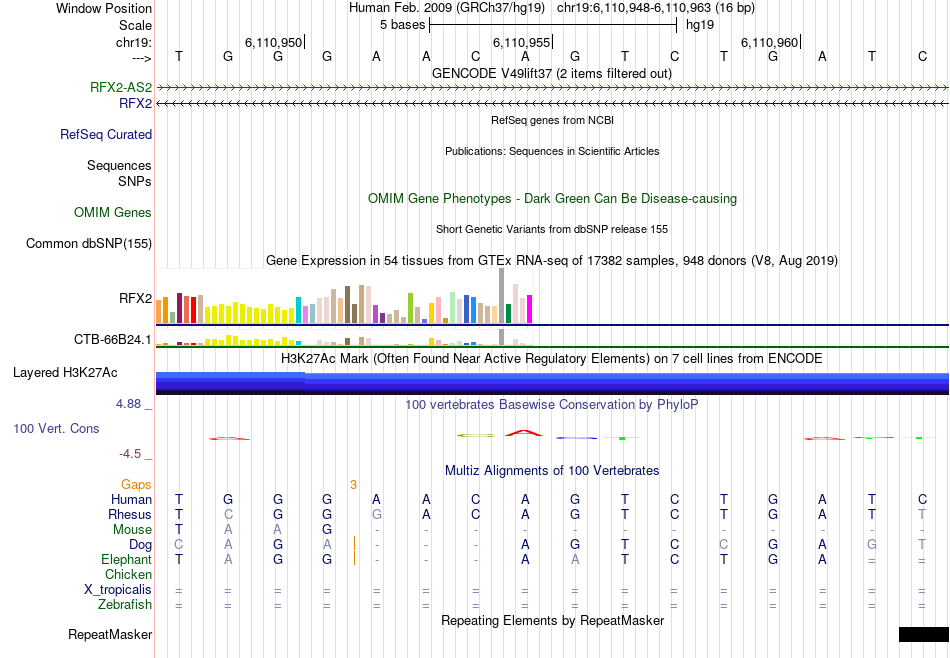950x658 pixels.
Task: Click the blue layered H3K27Ac signal band
Action: (x=552, y=384)
